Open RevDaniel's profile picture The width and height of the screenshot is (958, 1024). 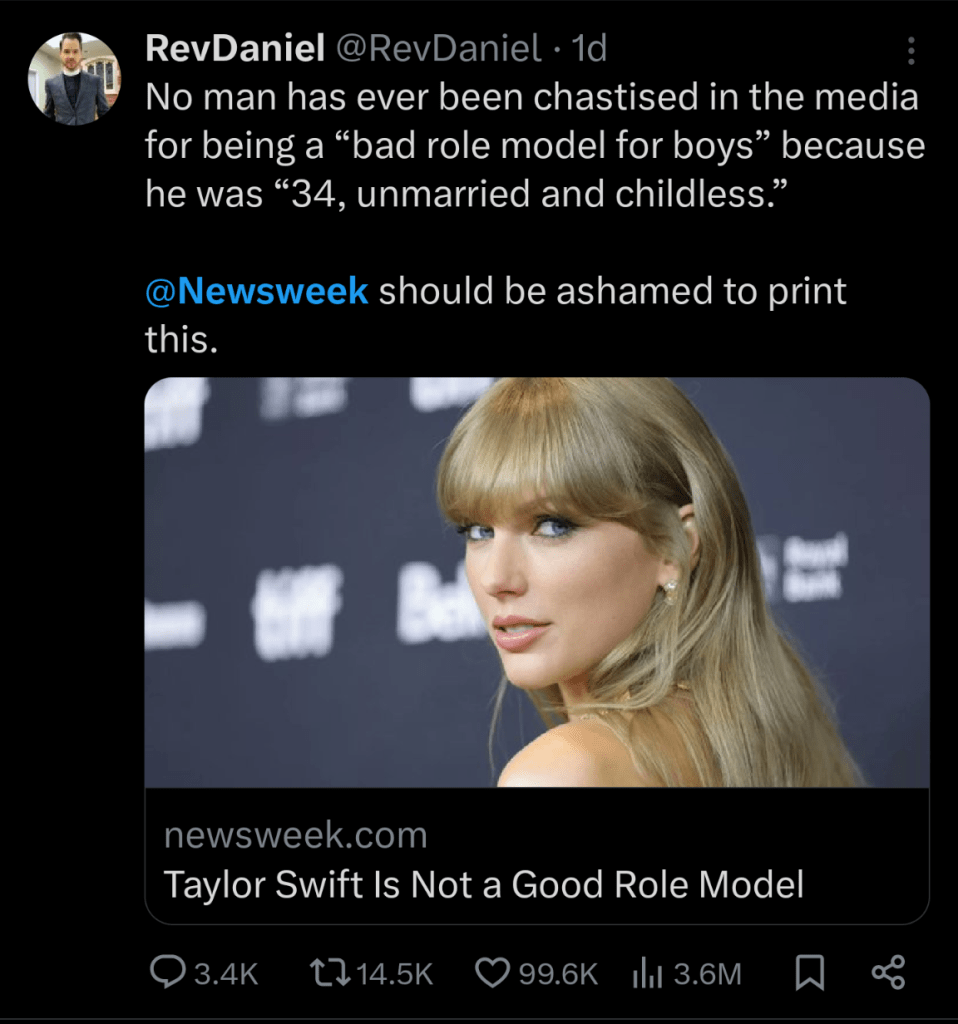(74, 78)
